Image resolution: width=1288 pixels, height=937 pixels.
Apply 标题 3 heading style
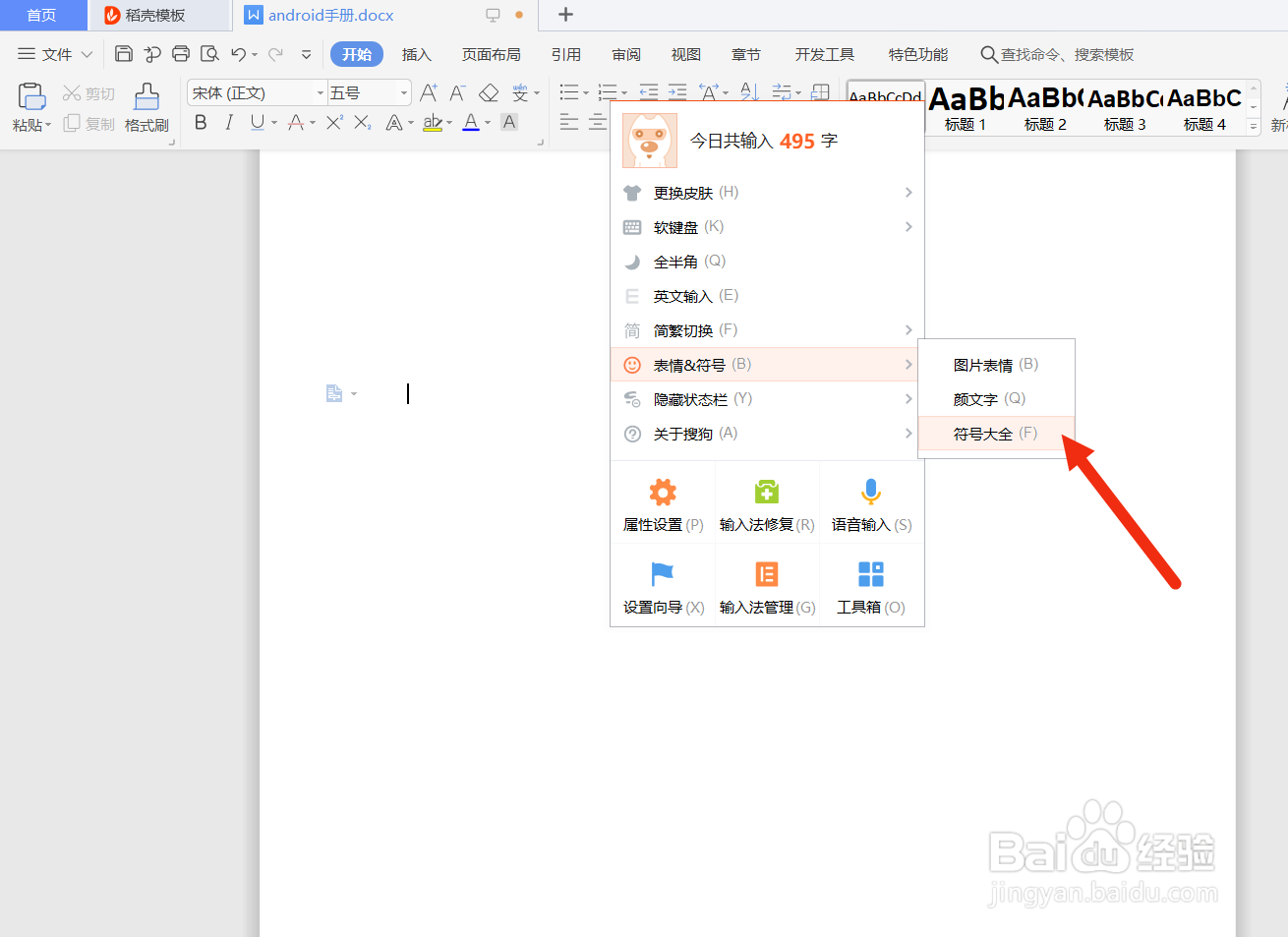coord(1125,108)
